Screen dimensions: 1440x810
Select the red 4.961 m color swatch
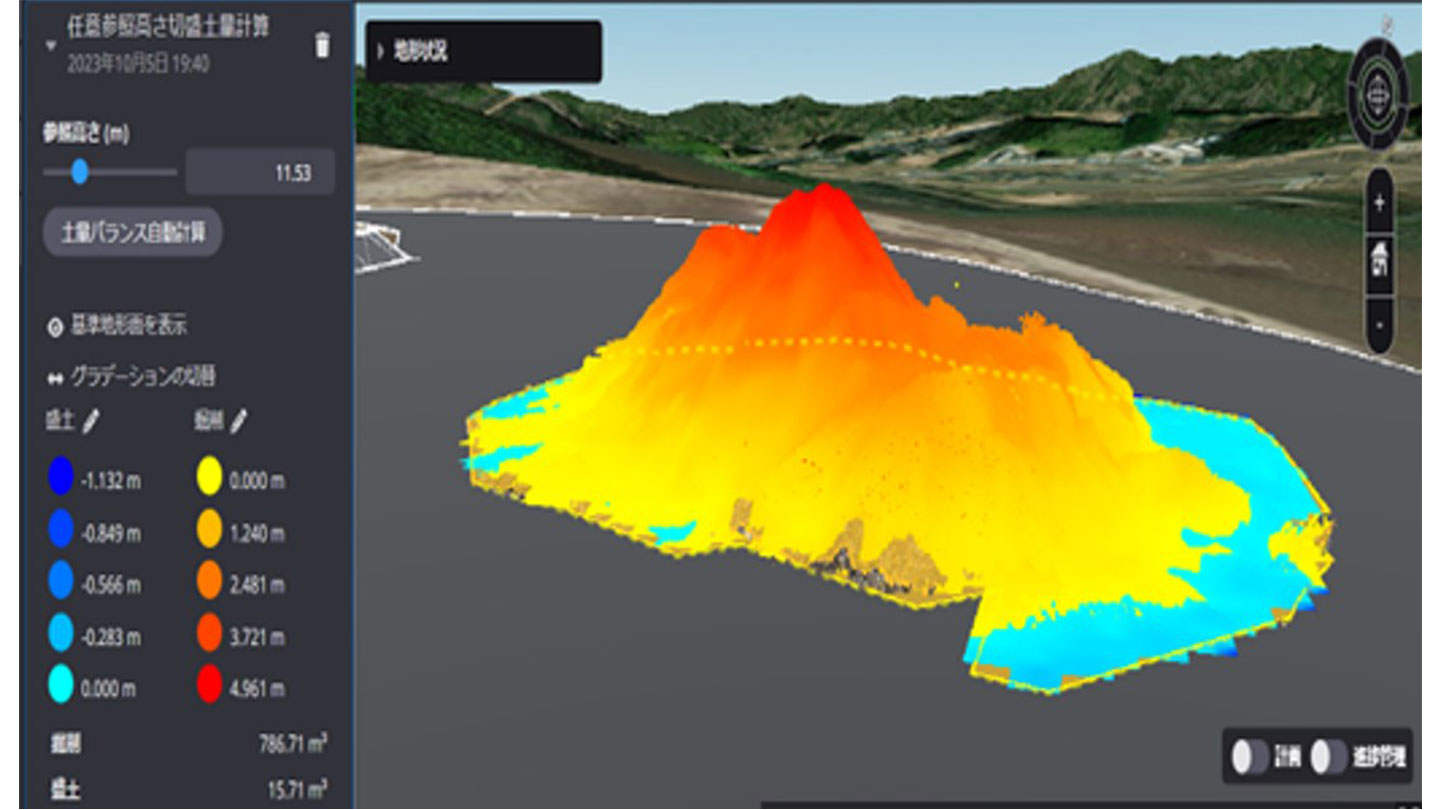(x=209, y=688)
